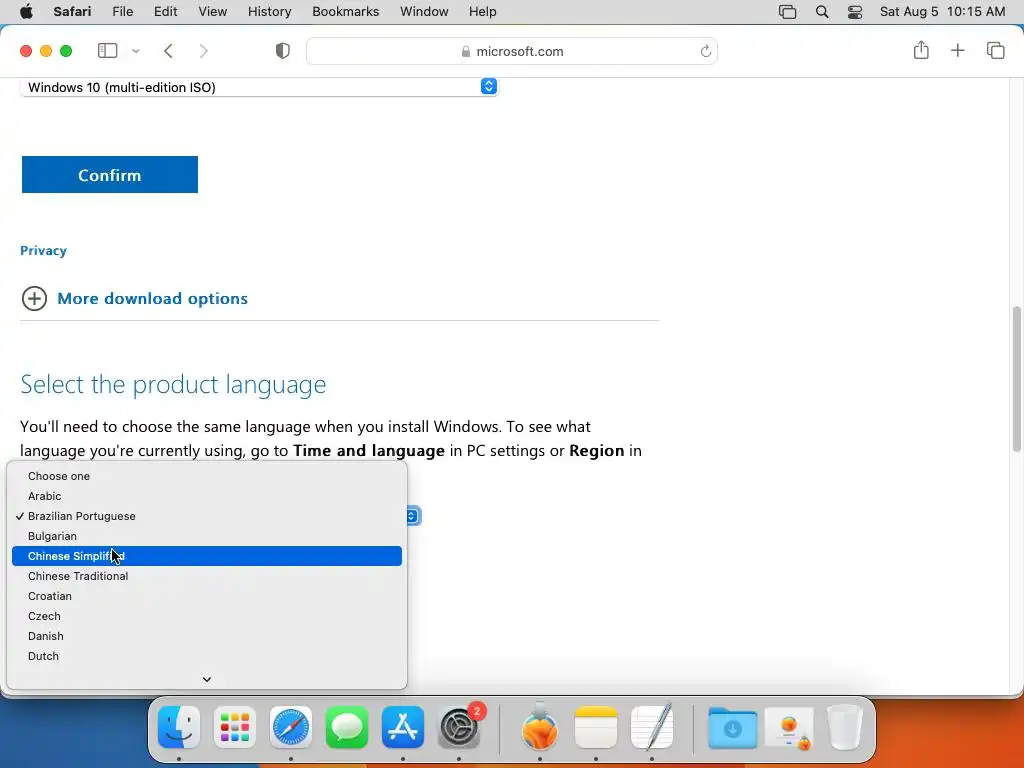Expand More download options plus icon
Viewport: 1024px width, 768px height.
tap(34, 298)
